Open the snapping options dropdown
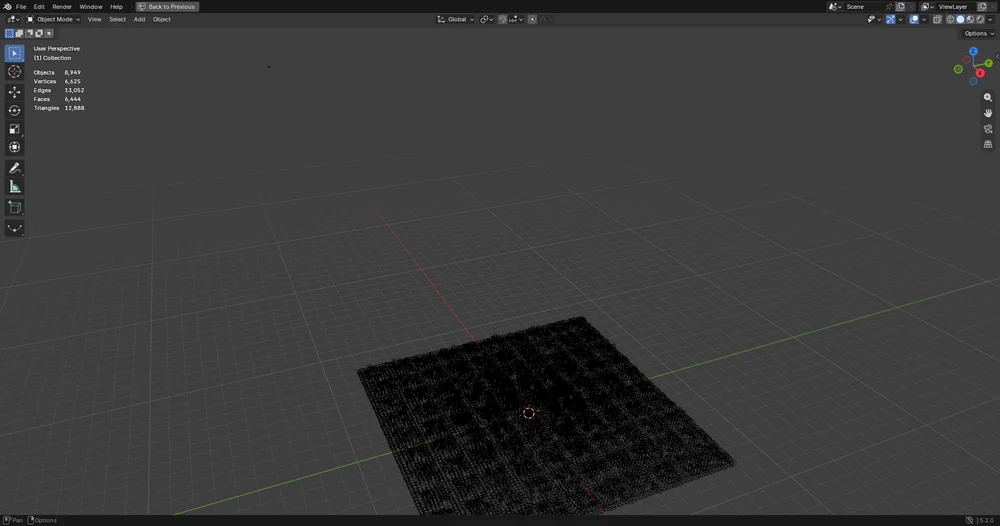 517,19
